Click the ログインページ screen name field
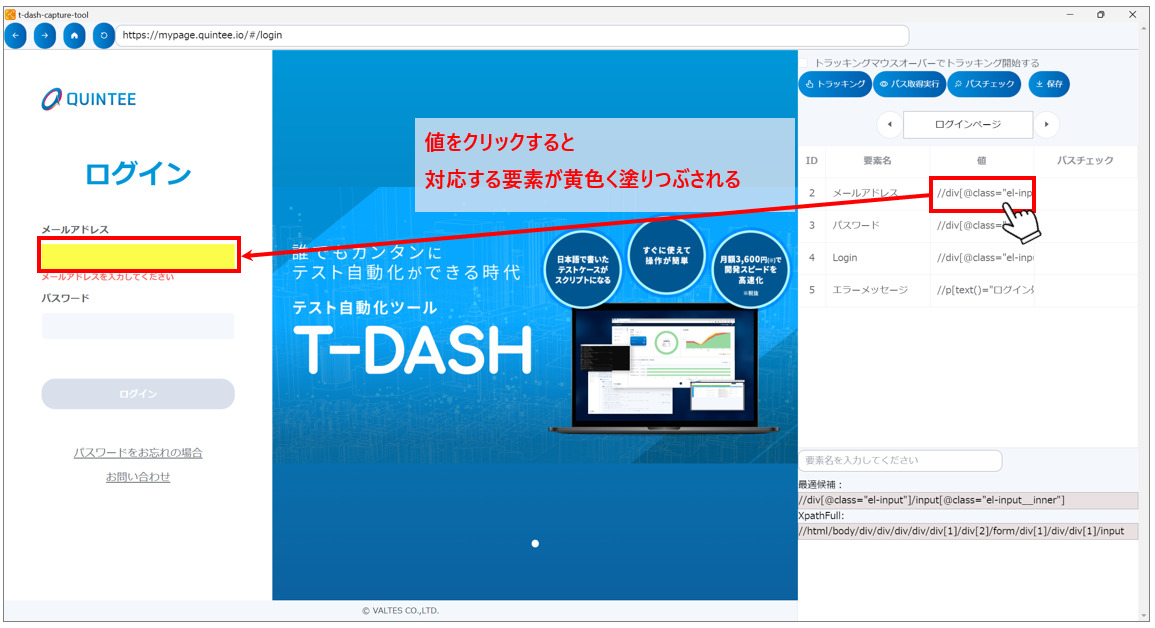The width and height of the screenshot is (1155, 628). click(967, 125)
